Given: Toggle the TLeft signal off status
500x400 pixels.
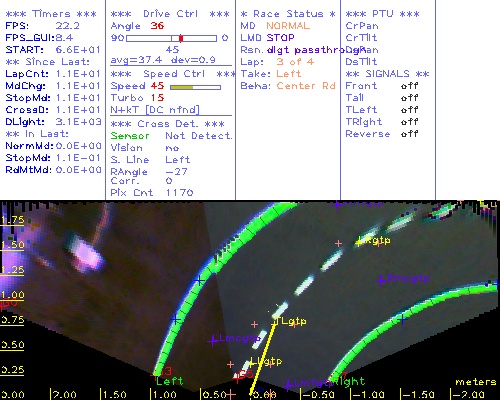Looking at the screenshot, I should 409,110.
